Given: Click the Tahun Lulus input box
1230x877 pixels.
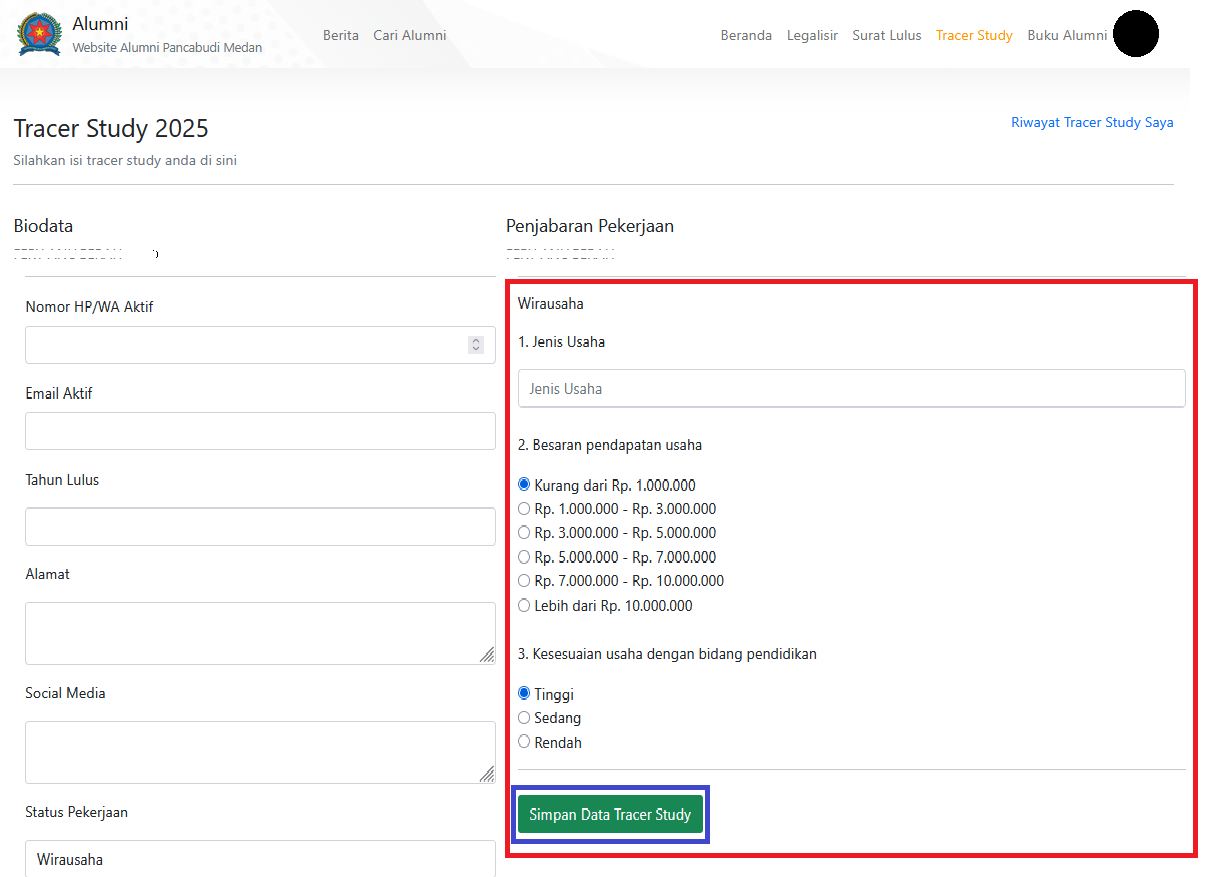Looking at the screenshot, I should [x=260, y=527].
